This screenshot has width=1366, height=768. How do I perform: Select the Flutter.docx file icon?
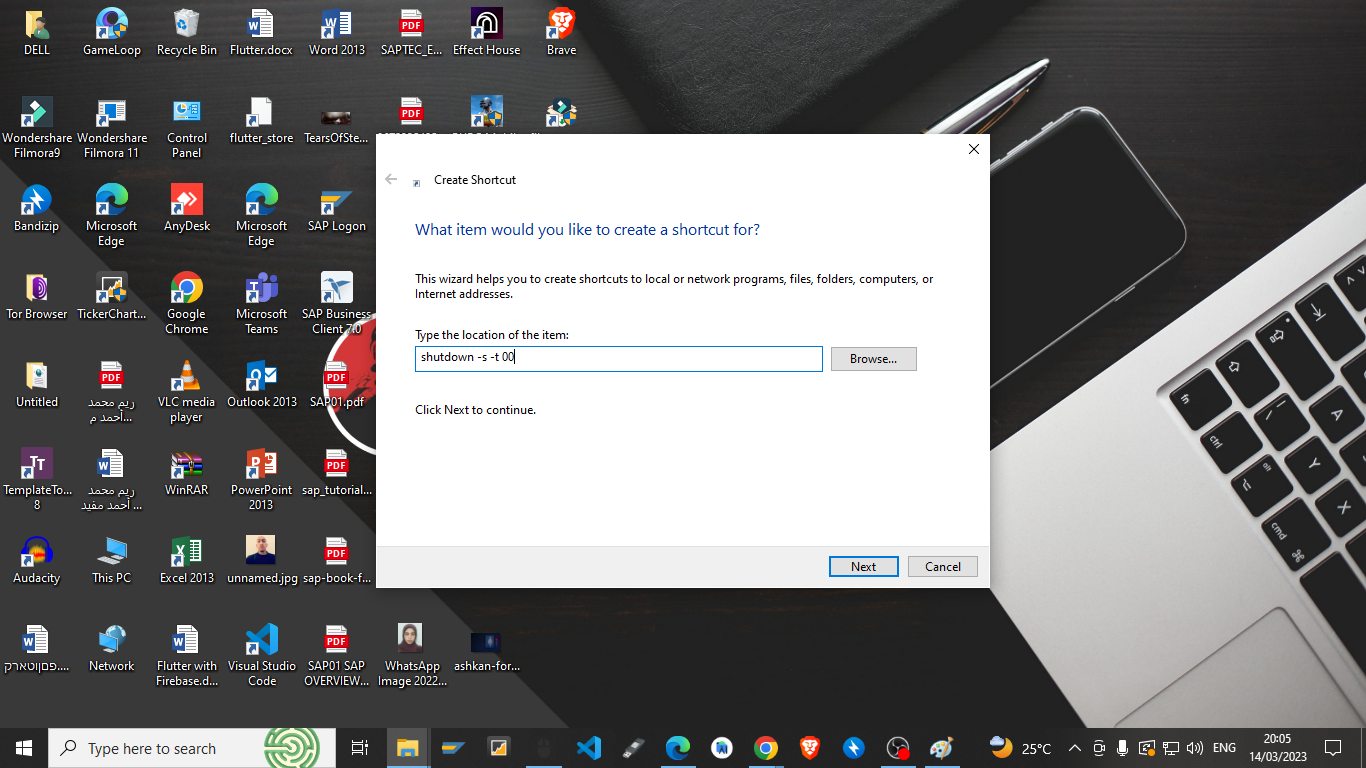(x=261, y=32)
